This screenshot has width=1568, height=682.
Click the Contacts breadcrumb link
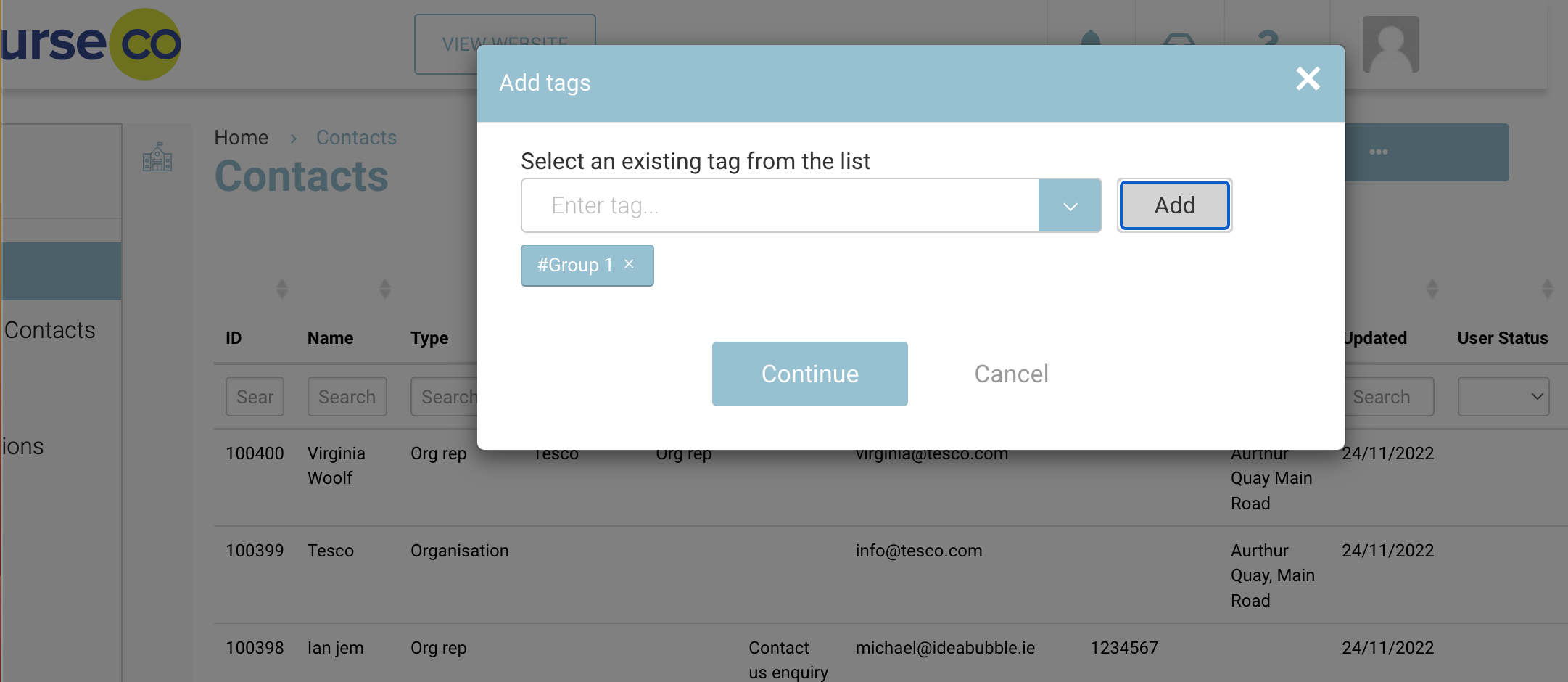pos(356,138)
